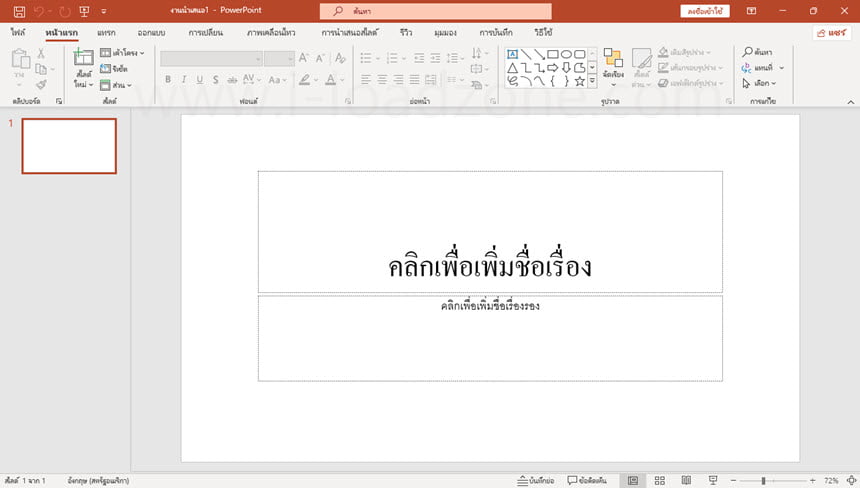The height and width of the screenshot is (489, 860).
Task: Open the View (มุมมอง) tab
Action: (x=445, y=33)
